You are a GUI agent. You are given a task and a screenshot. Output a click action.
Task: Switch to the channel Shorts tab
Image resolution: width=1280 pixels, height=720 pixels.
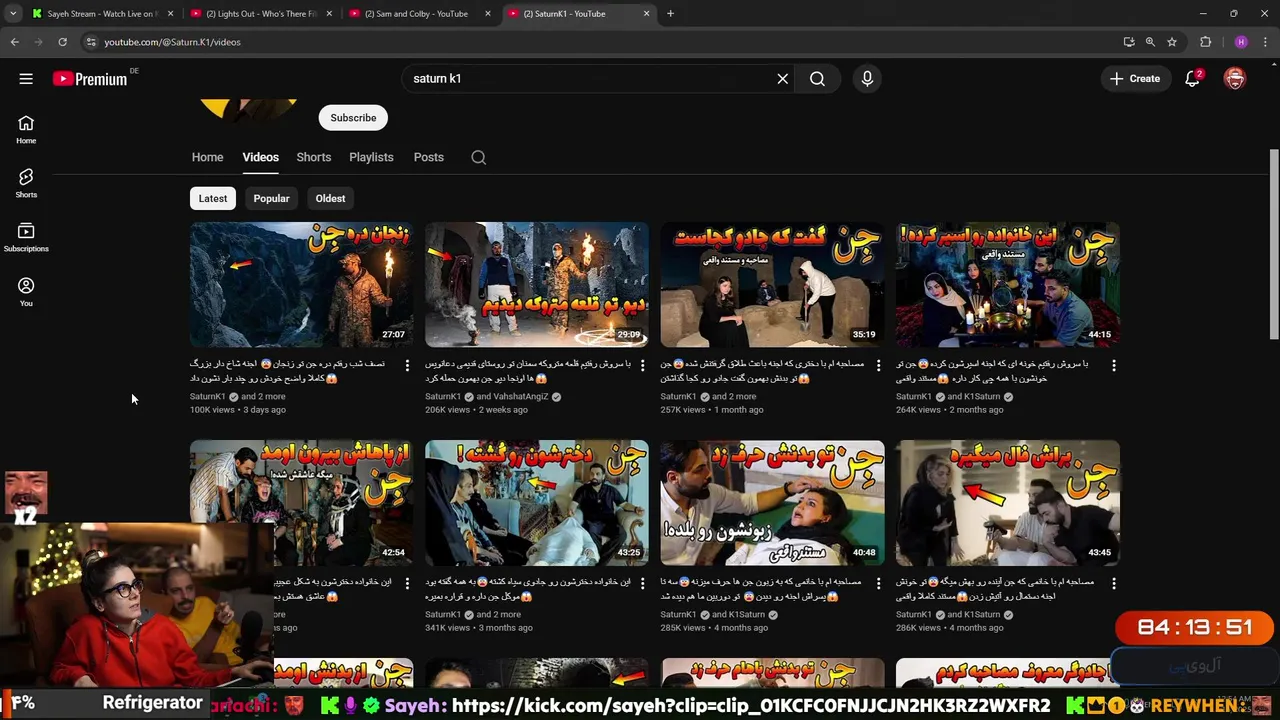[313, 157]
